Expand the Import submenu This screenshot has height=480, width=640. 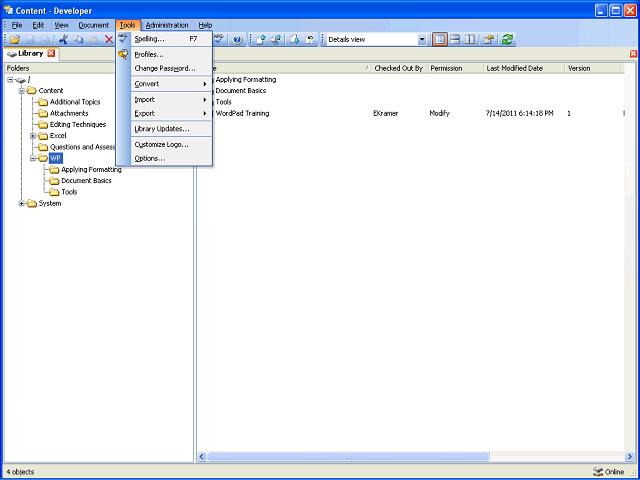pos(171,100)
